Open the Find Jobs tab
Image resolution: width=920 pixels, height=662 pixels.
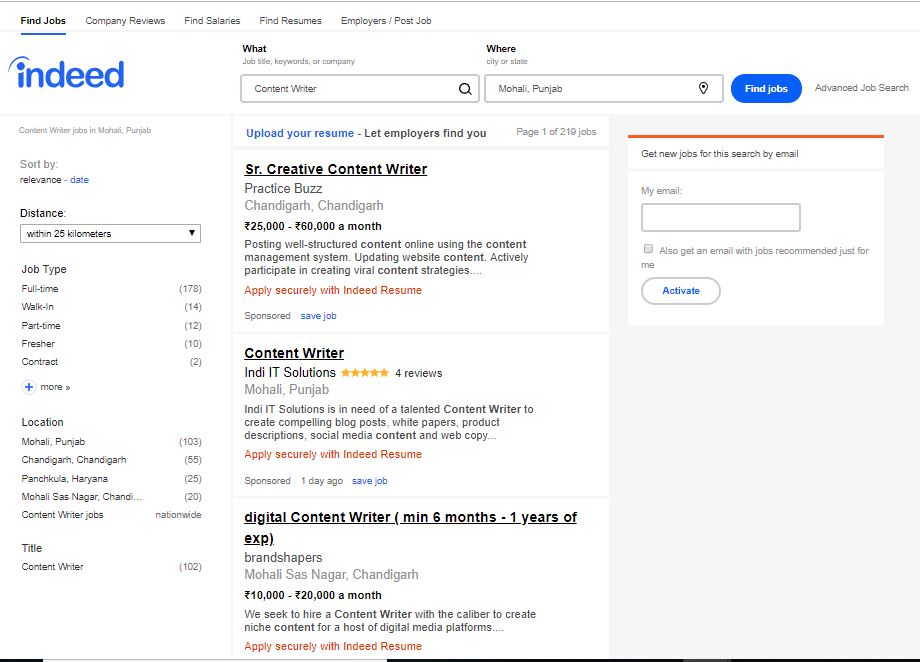point(43,21)
